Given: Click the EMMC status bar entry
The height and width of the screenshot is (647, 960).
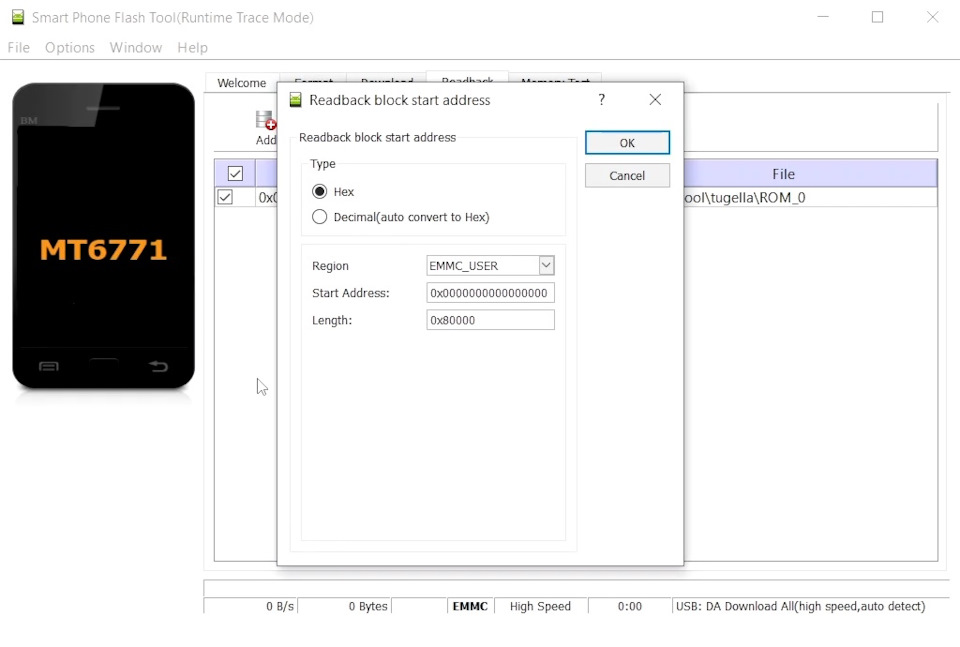Looking at the screenshot, I should tap(470, 606).
